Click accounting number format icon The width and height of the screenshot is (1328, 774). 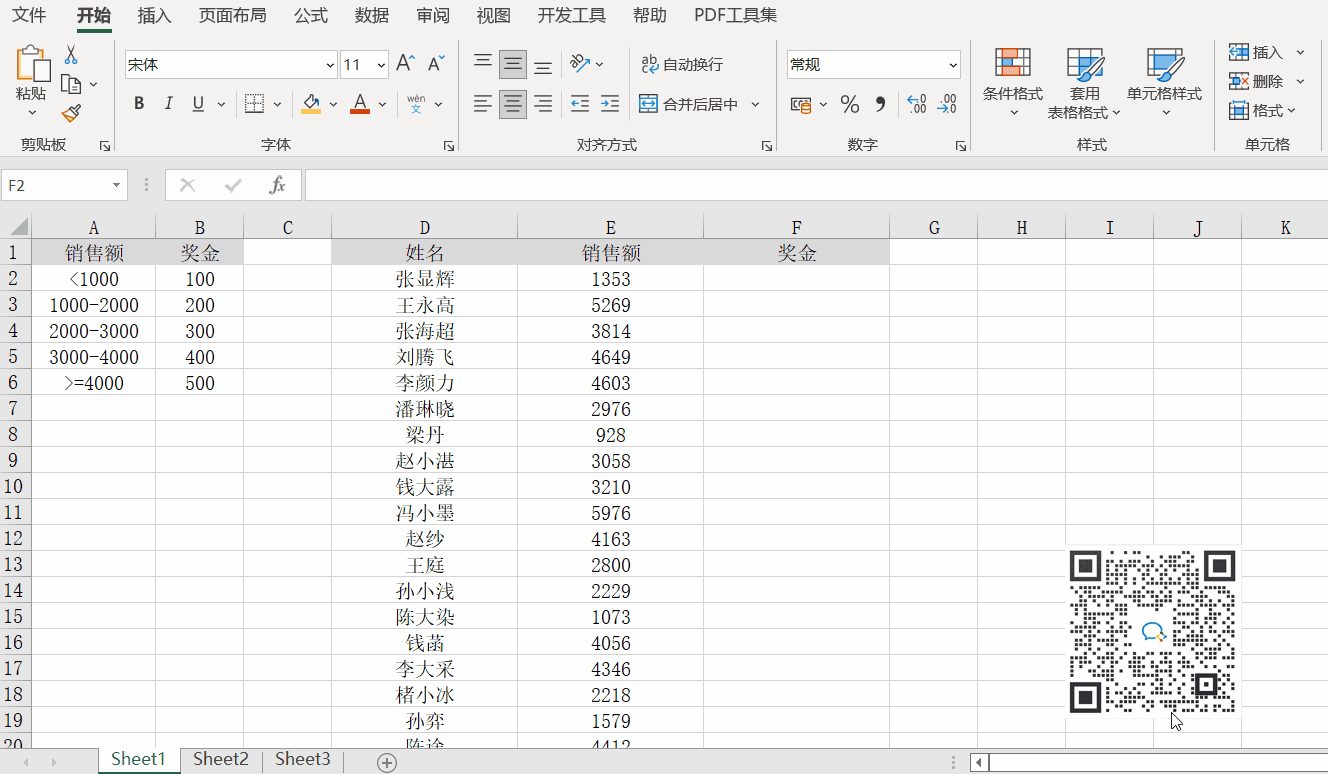tap(800, 104)
